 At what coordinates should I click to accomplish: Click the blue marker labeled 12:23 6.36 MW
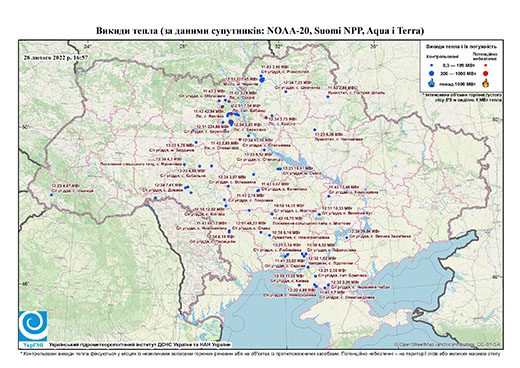[314, 130]
